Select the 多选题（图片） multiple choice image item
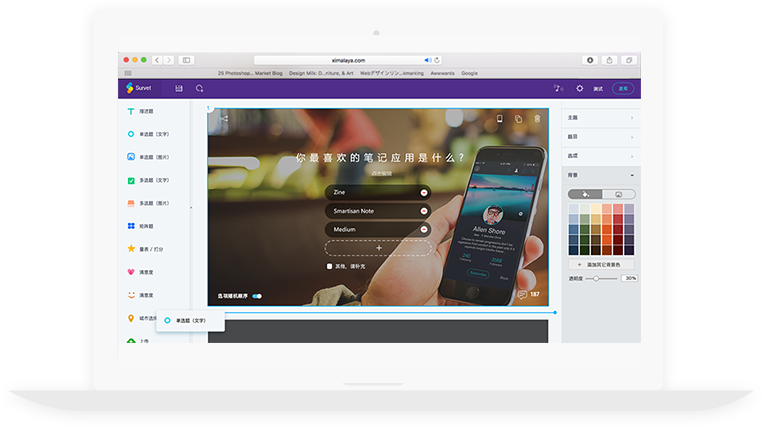 click(x=148, y=203)
